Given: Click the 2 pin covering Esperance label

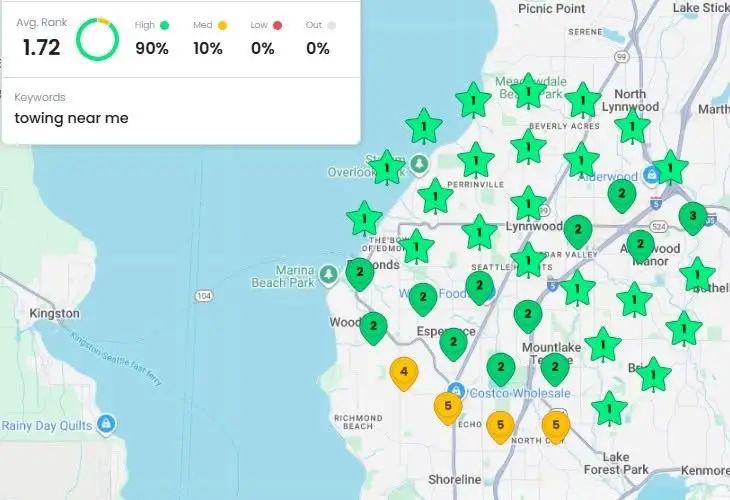Looking at the screenshot, I should click(453, 344).
